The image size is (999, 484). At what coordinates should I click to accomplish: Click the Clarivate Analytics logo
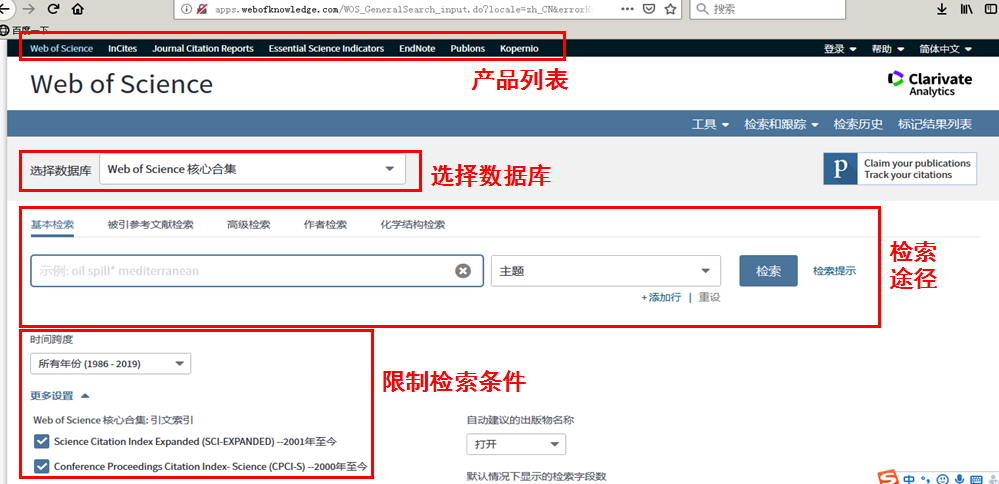[x=930, y=83]
